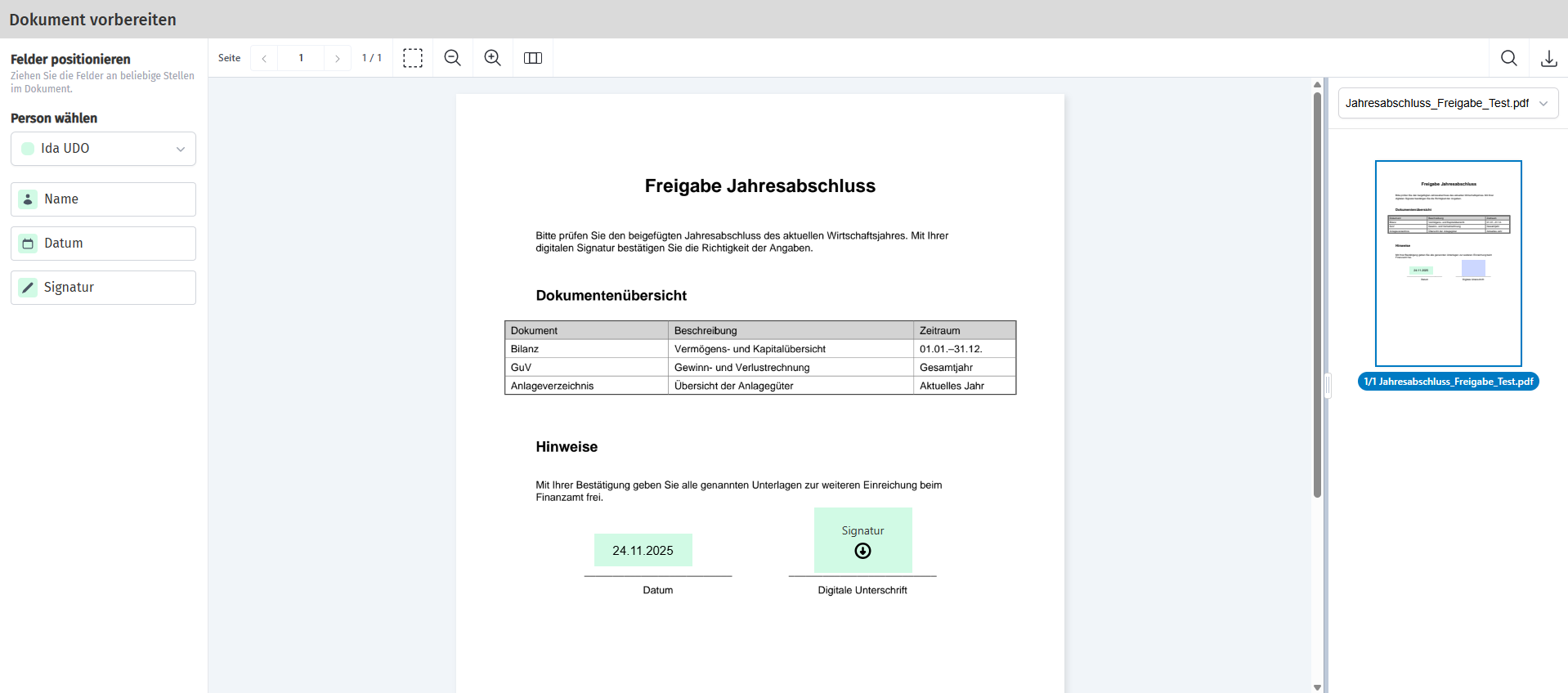Click the 'Digitale Unterschrift' label
Image resolution: width=1568 pixels, height=693 pixels.
point(862,590)
